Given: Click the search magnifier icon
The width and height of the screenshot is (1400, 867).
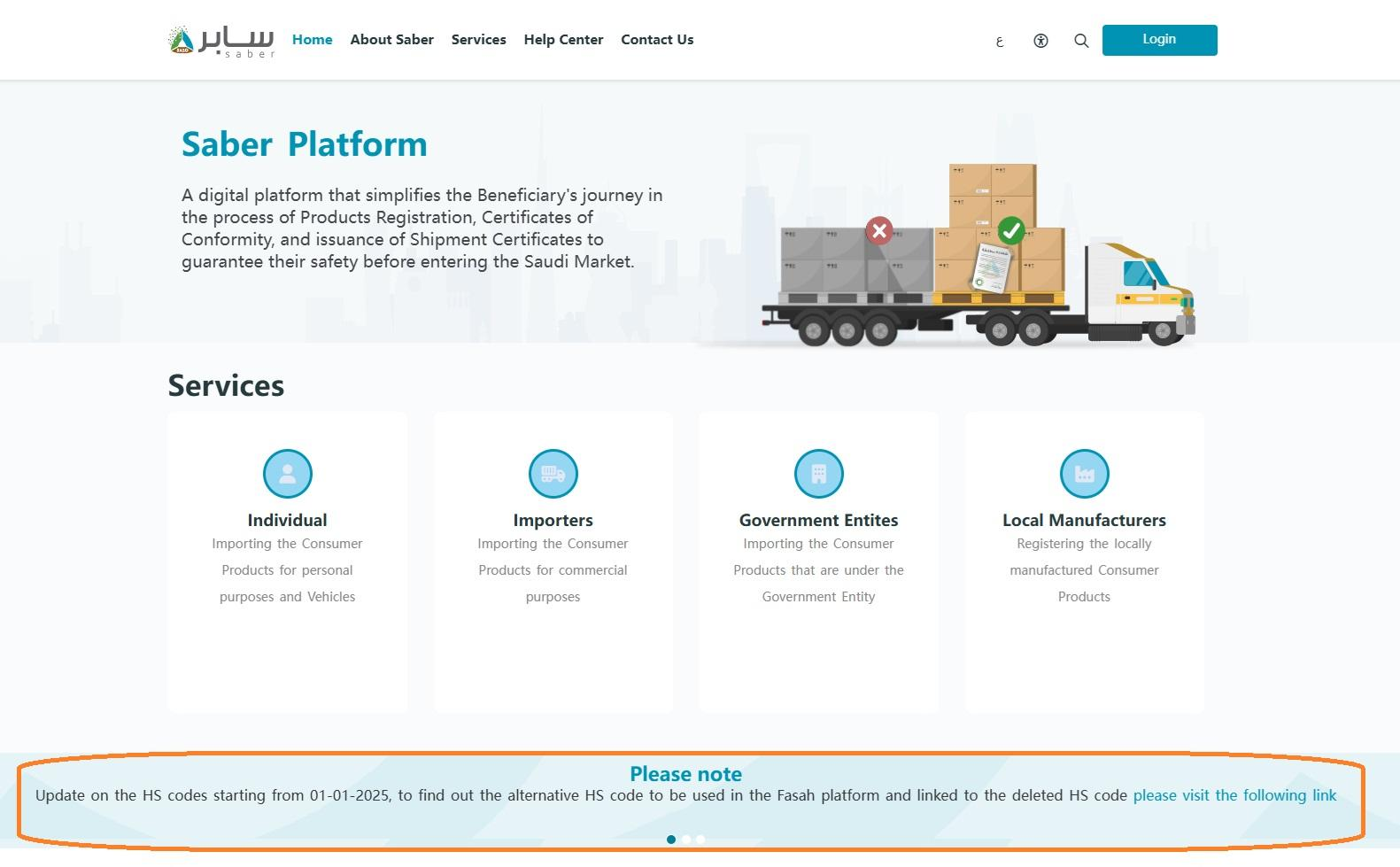Looking at the screenshot, I should pyautogui.click(x=1081, y=41).
